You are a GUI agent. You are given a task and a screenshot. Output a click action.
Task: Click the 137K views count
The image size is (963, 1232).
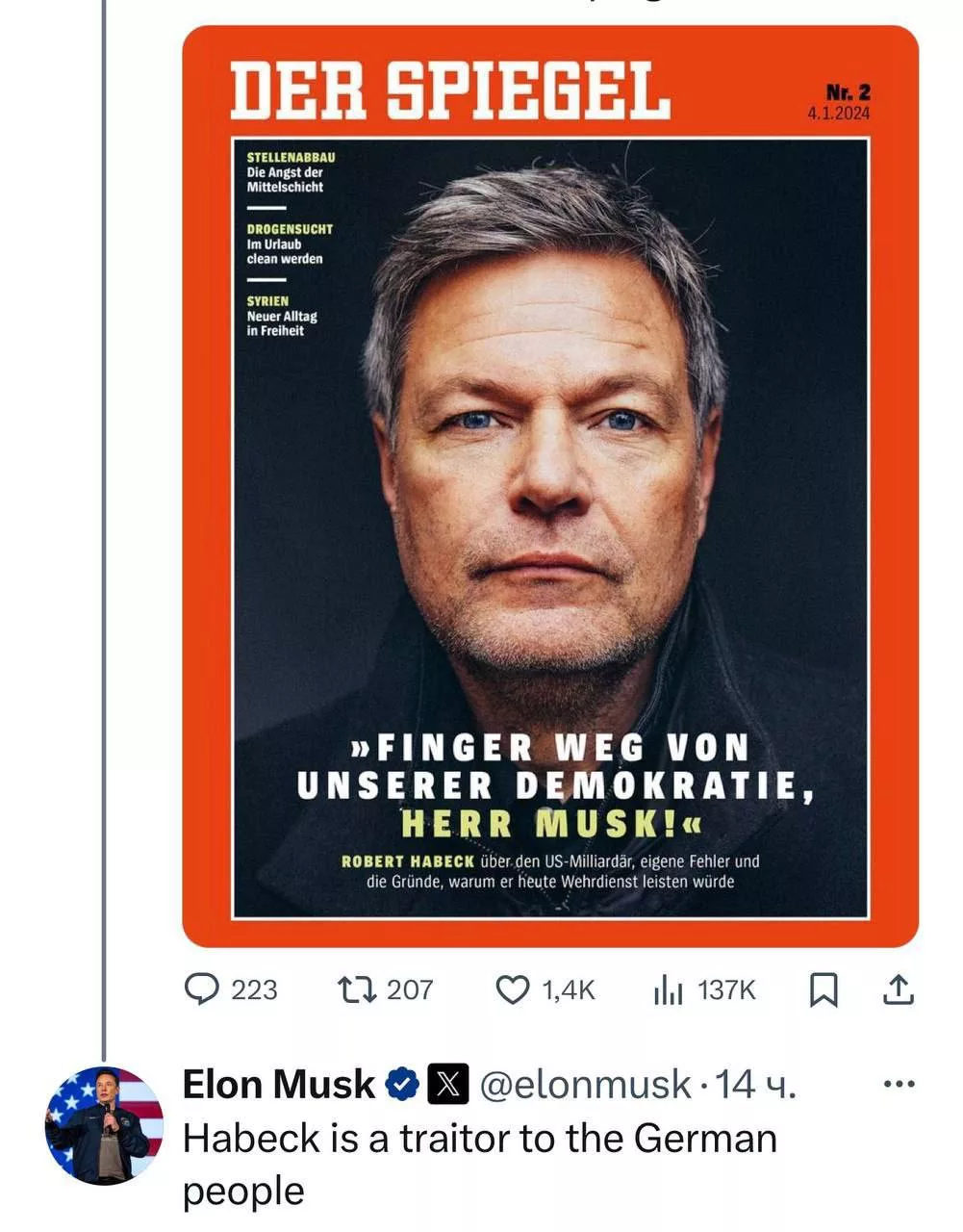click(x=727, y=989)
